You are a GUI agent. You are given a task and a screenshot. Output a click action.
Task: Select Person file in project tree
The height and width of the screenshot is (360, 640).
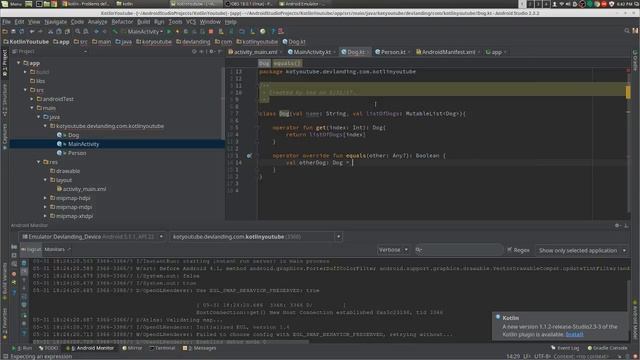tap(77, 153)
